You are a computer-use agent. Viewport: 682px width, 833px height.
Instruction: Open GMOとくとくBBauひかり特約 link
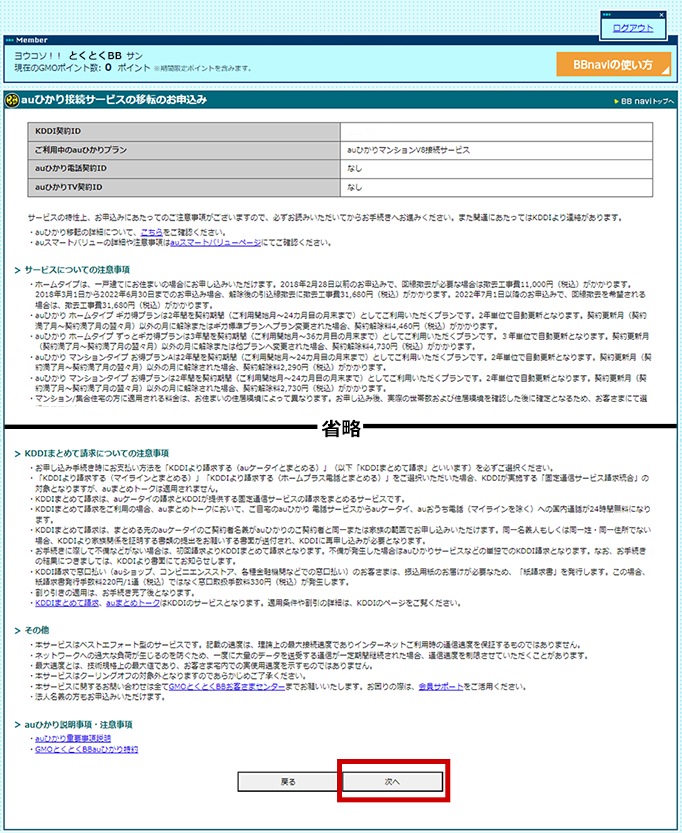pyautogui.click(x=85, y=748)
